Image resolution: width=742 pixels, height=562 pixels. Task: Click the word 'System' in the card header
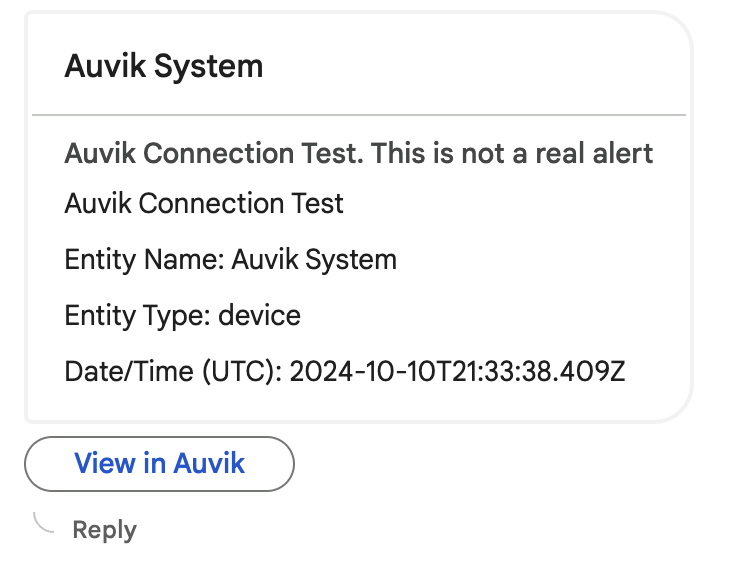pos(208,66)
